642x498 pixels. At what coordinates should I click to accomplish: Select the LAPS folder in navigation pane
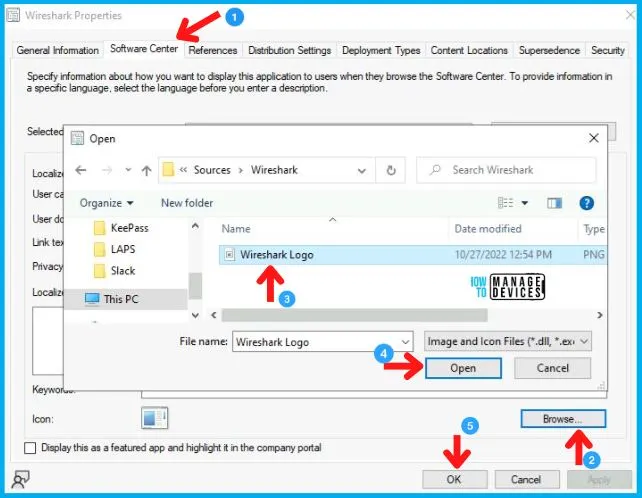pos(115,249)
